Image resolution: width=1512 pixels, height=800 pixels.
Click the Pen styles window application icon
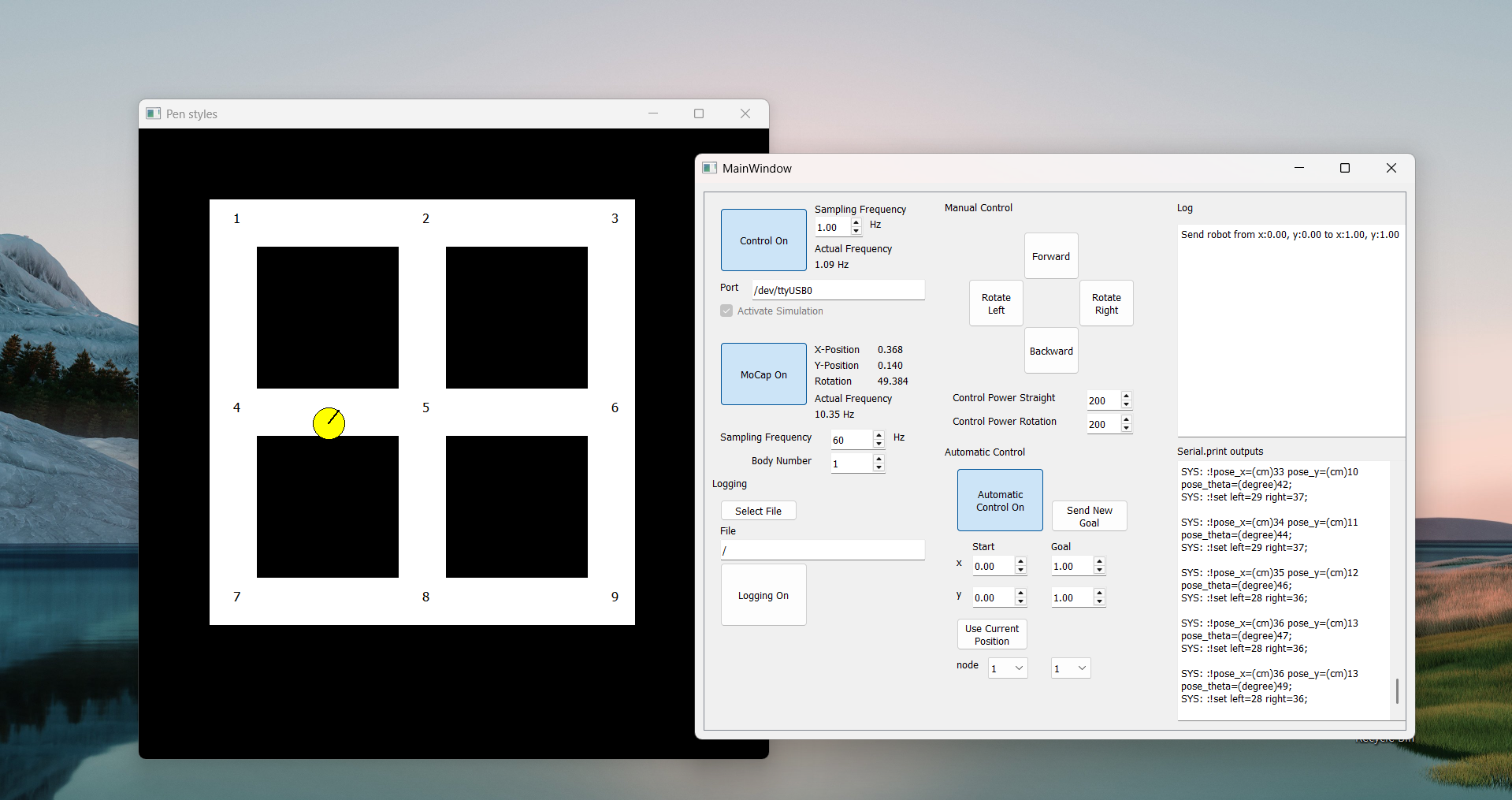tap(153, 113)
